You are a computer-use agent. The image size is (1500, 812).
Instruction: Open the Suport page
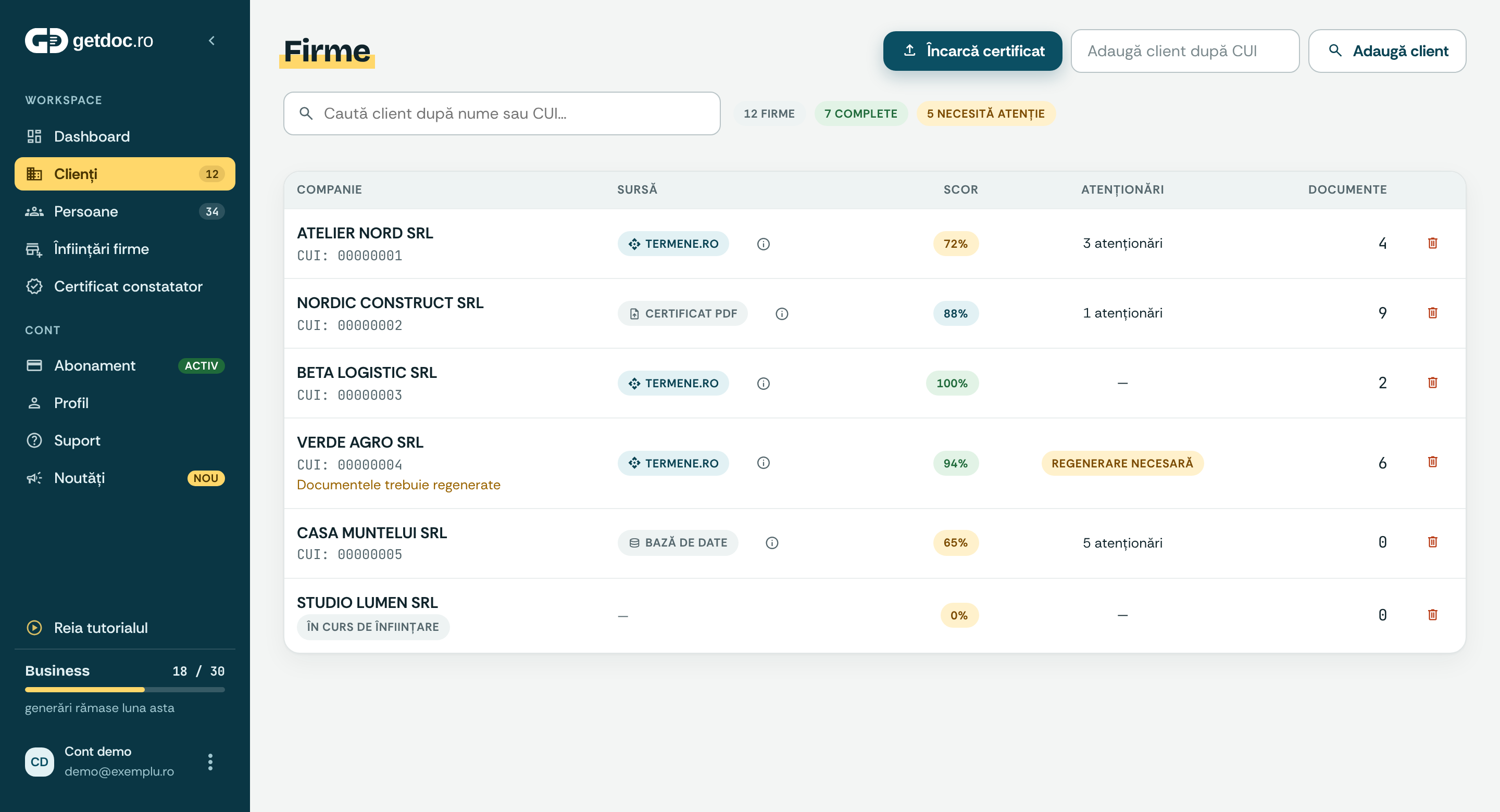point(124,441)
